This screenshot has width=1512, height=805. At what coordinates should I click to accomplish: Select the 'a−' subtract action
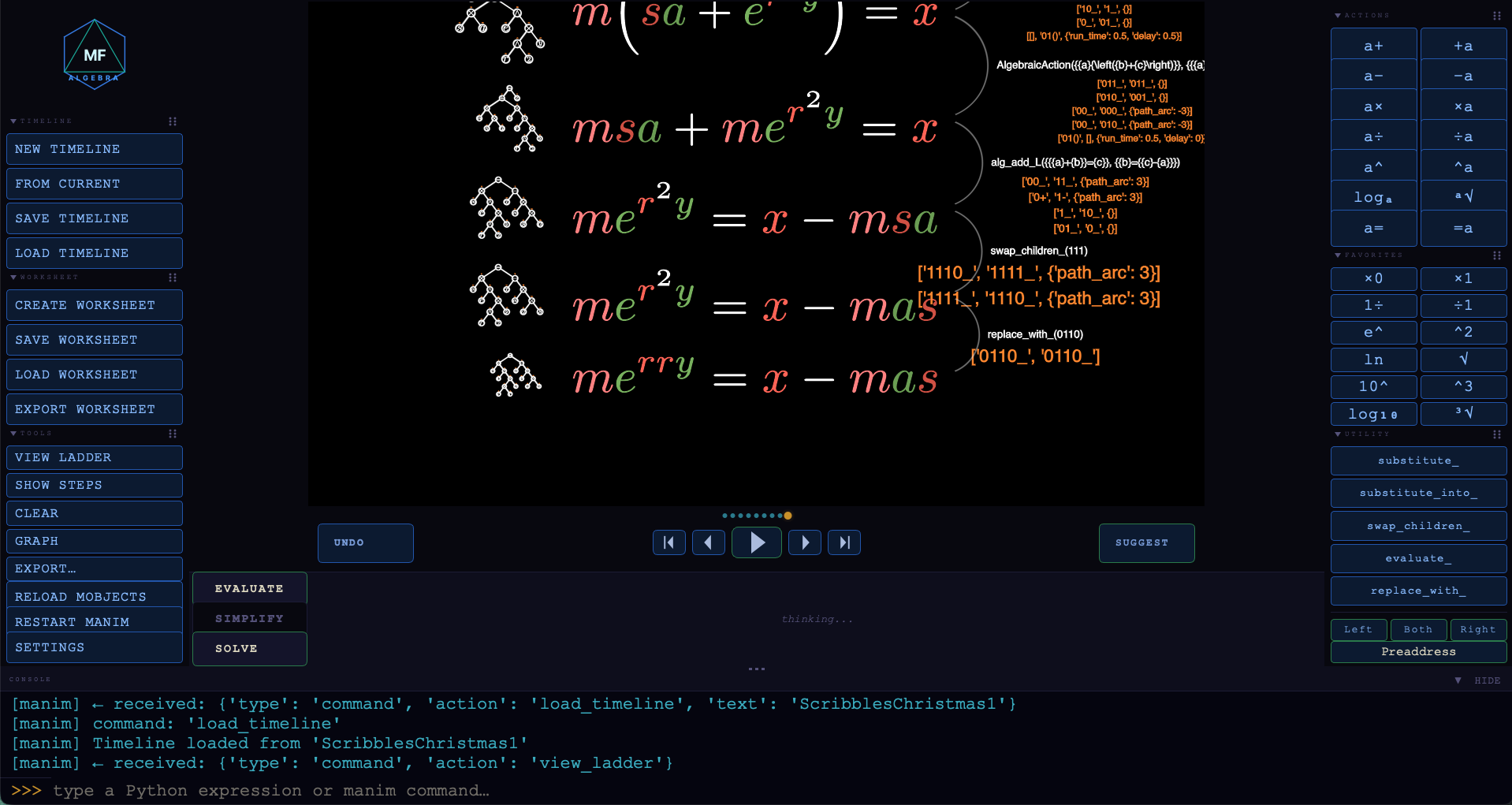1373,76
